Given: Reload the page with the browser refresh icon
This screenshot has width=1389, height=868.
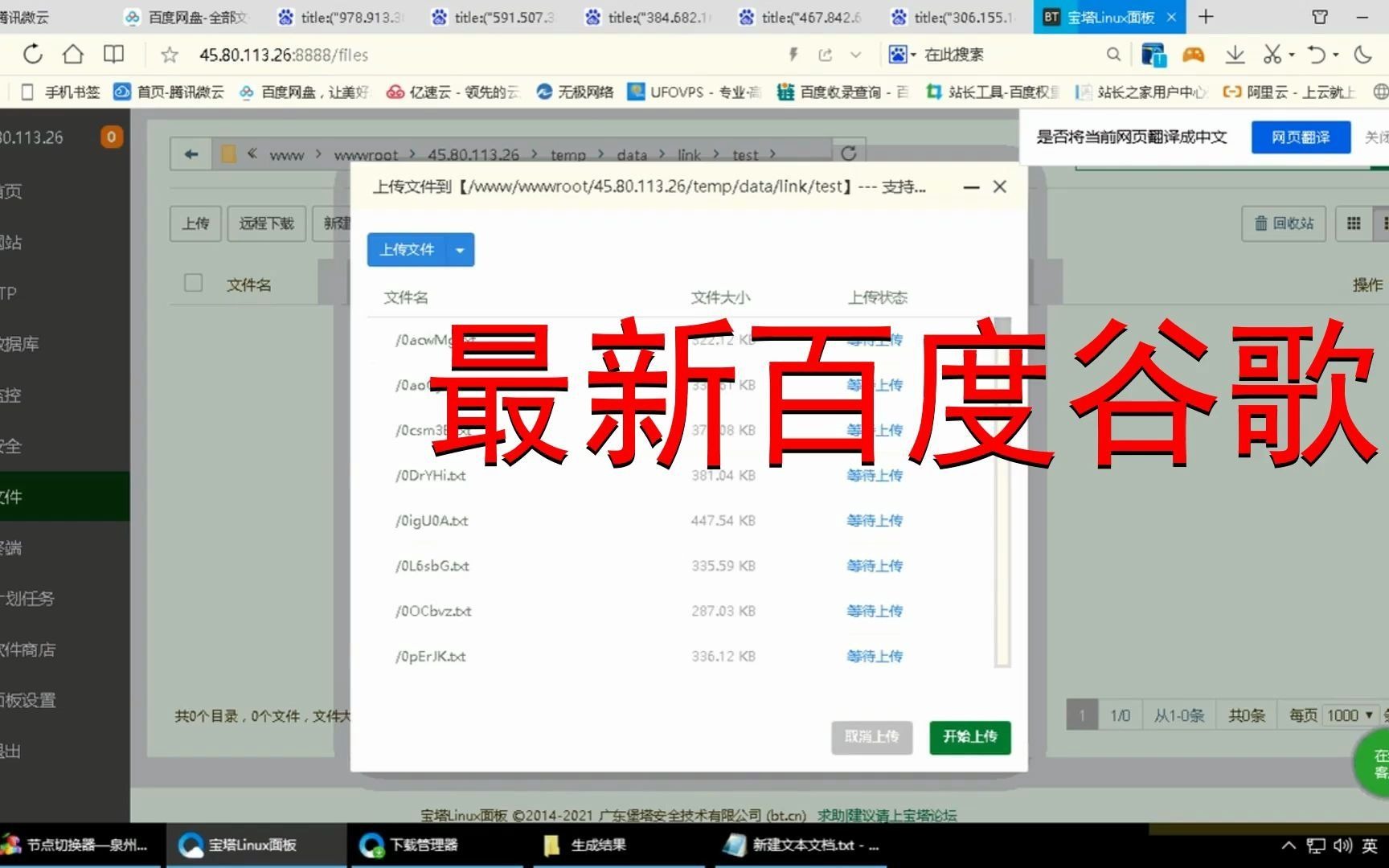Looking at the screenshot, I should click(33, 55).
